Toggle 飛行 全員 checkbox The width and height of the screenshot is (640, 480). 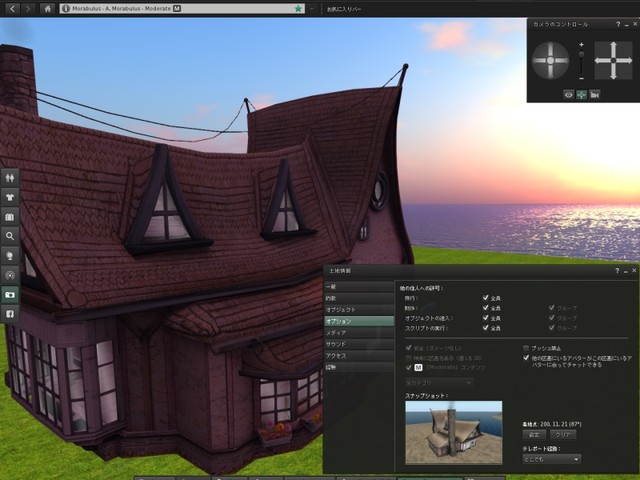coord(486,298)
